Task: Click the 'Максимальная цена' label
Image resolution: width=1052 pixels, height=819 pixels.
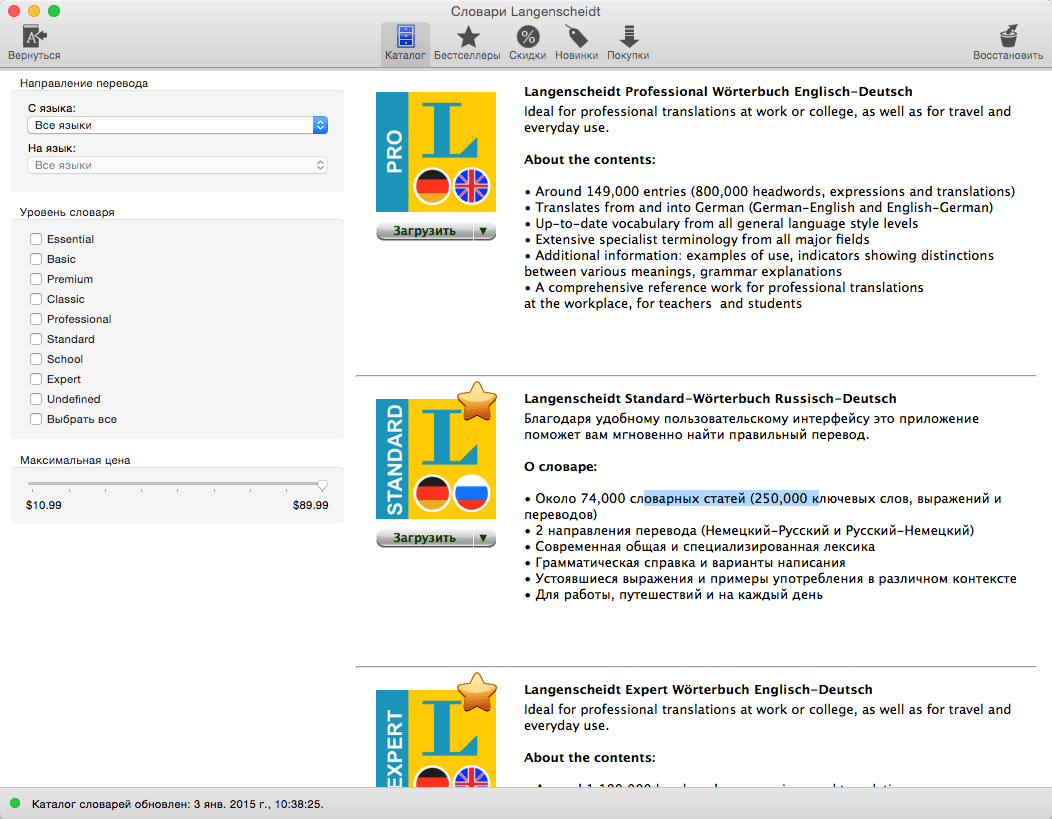Action: (75, 460)
